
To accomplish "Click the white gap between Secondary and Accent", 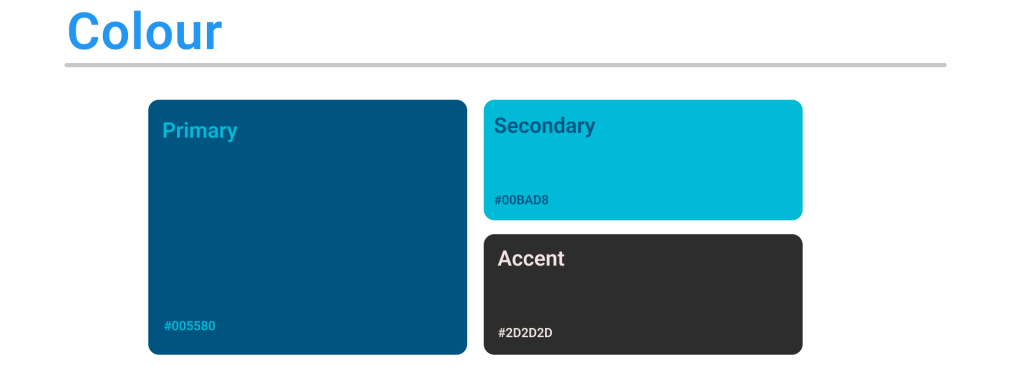I will (643, 227).
